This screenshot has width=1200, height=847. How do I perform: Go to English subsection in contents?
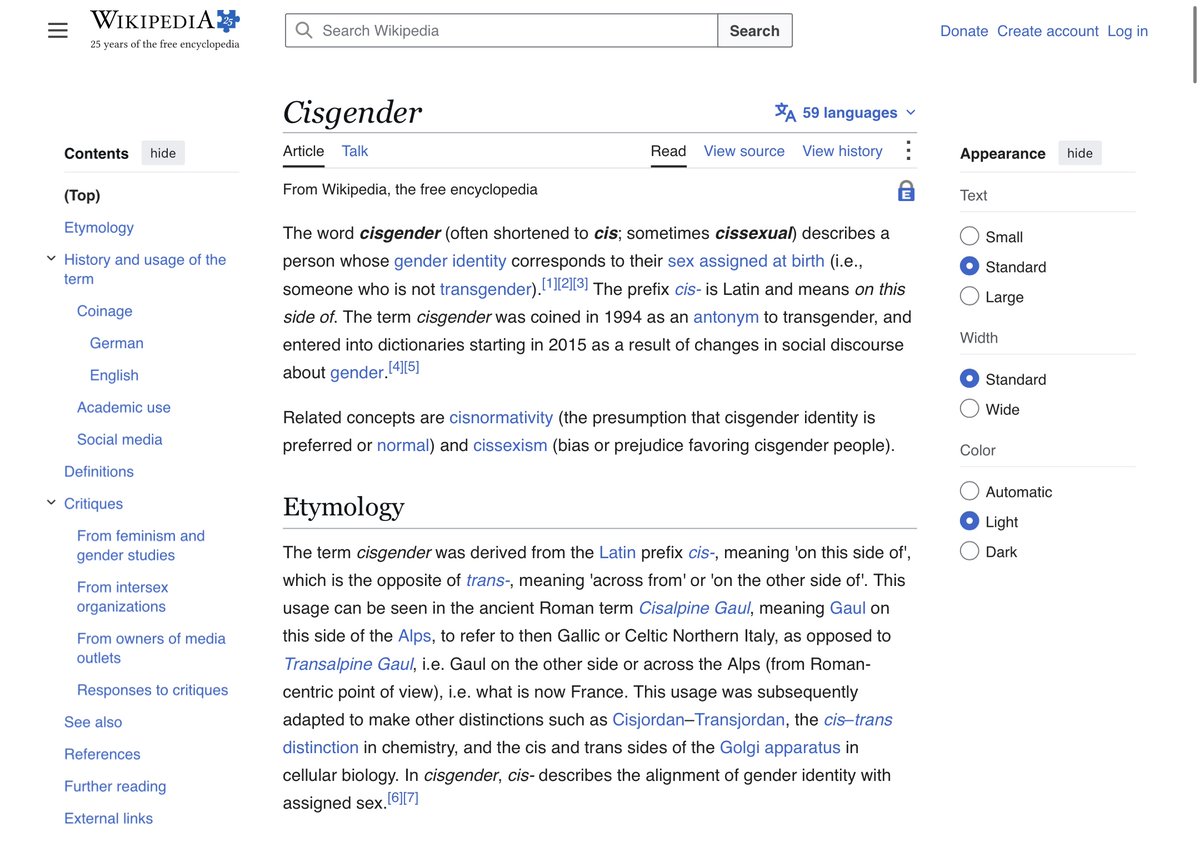click(x=114, y=375)
